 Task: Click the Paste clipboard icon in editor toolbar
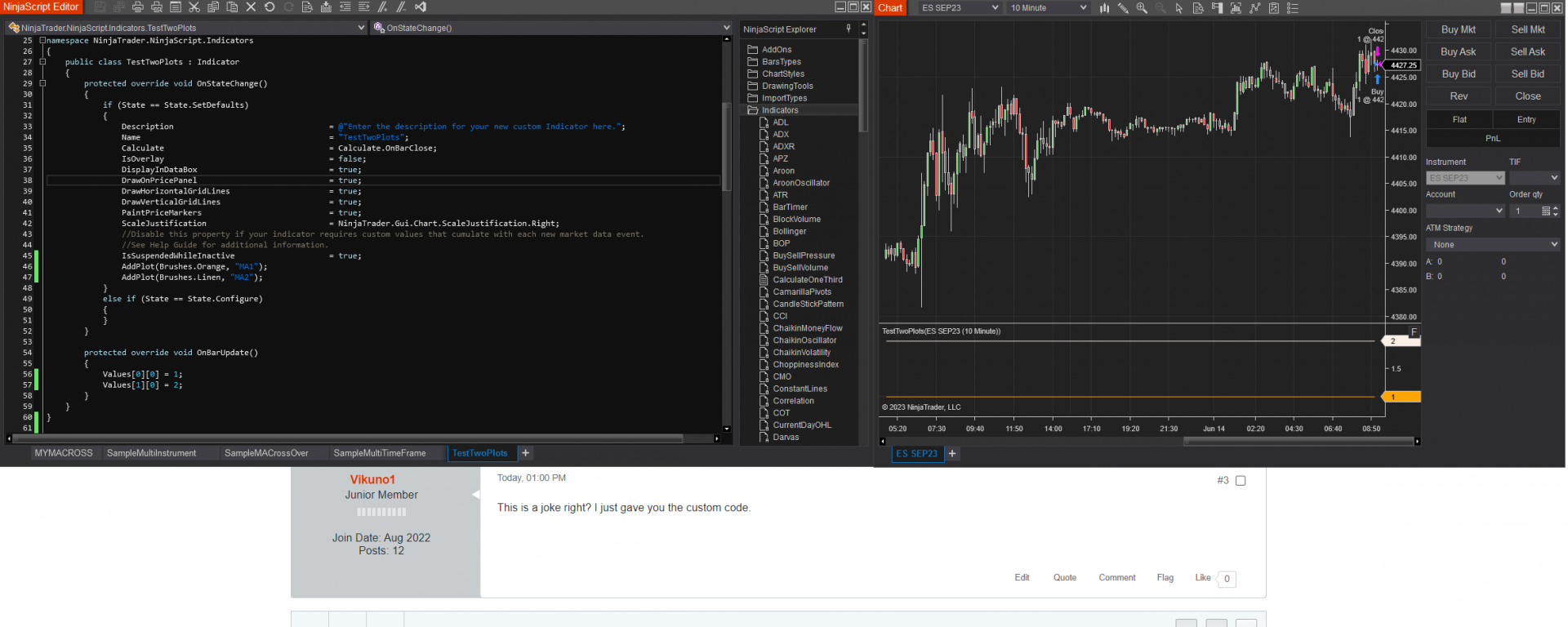pyautogui.click(x=232, y=7)
